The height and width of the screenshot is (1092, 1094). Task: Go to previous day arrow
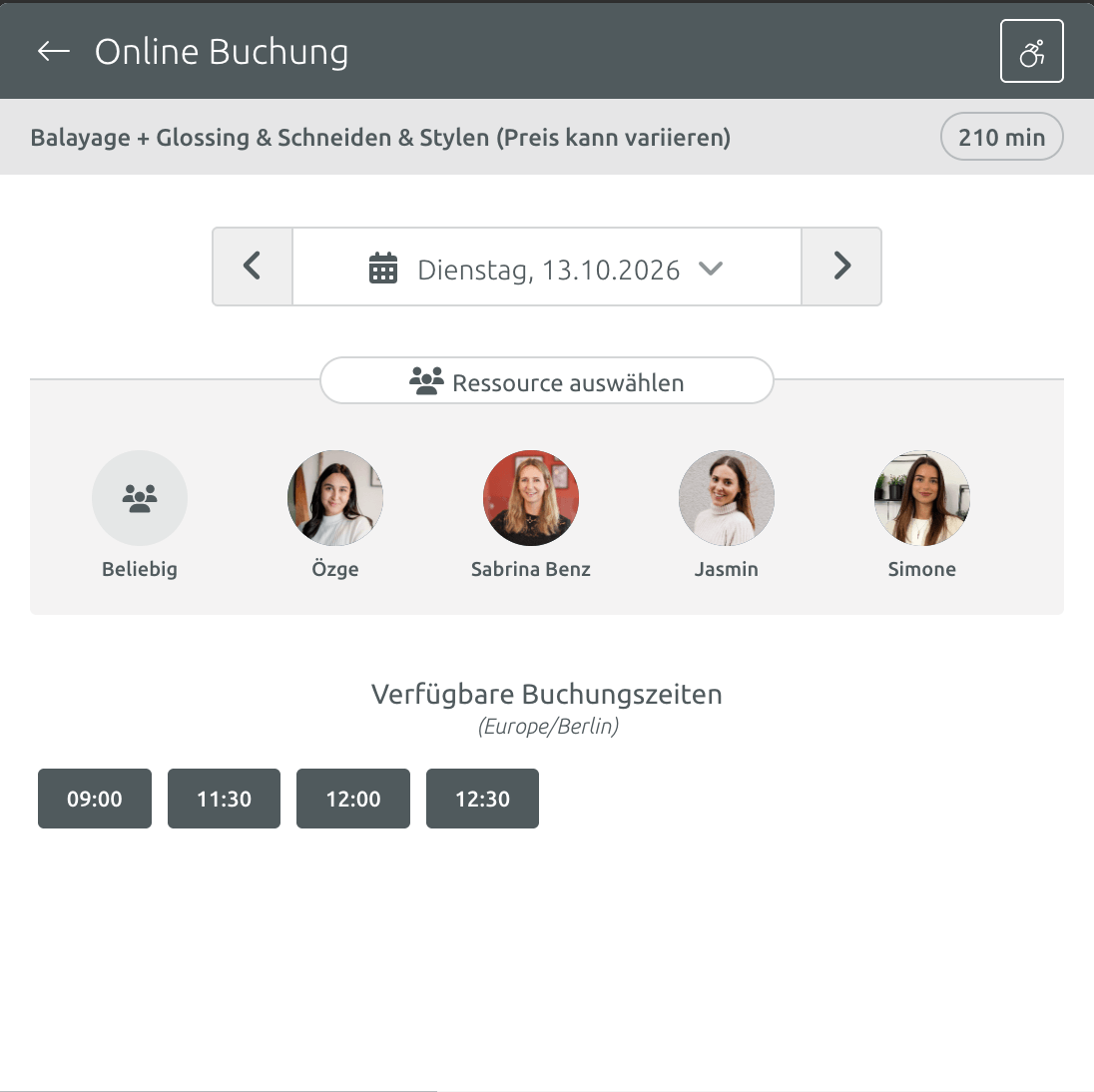(x=252, y=266)
